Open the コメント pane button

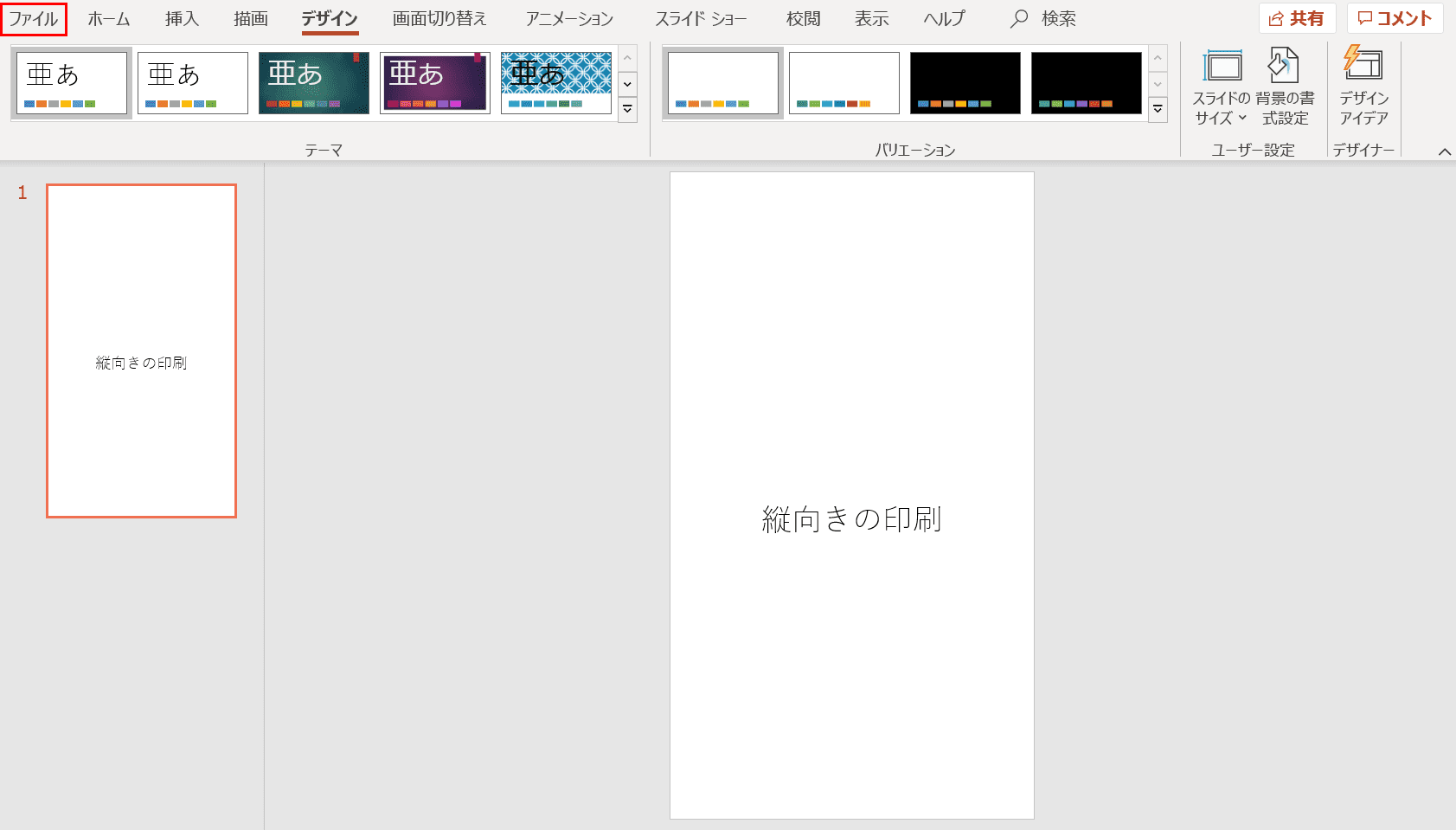point(1395,18)
